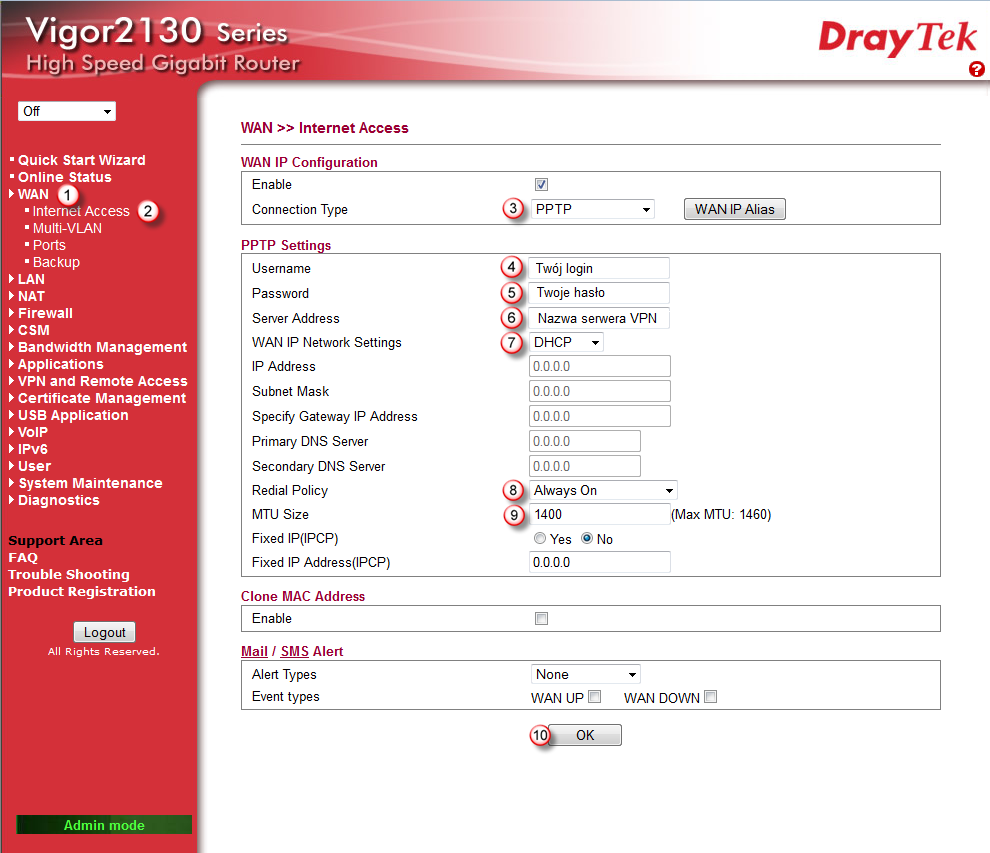Click the Username input field

pyautogui.click(x=599, y=268)
